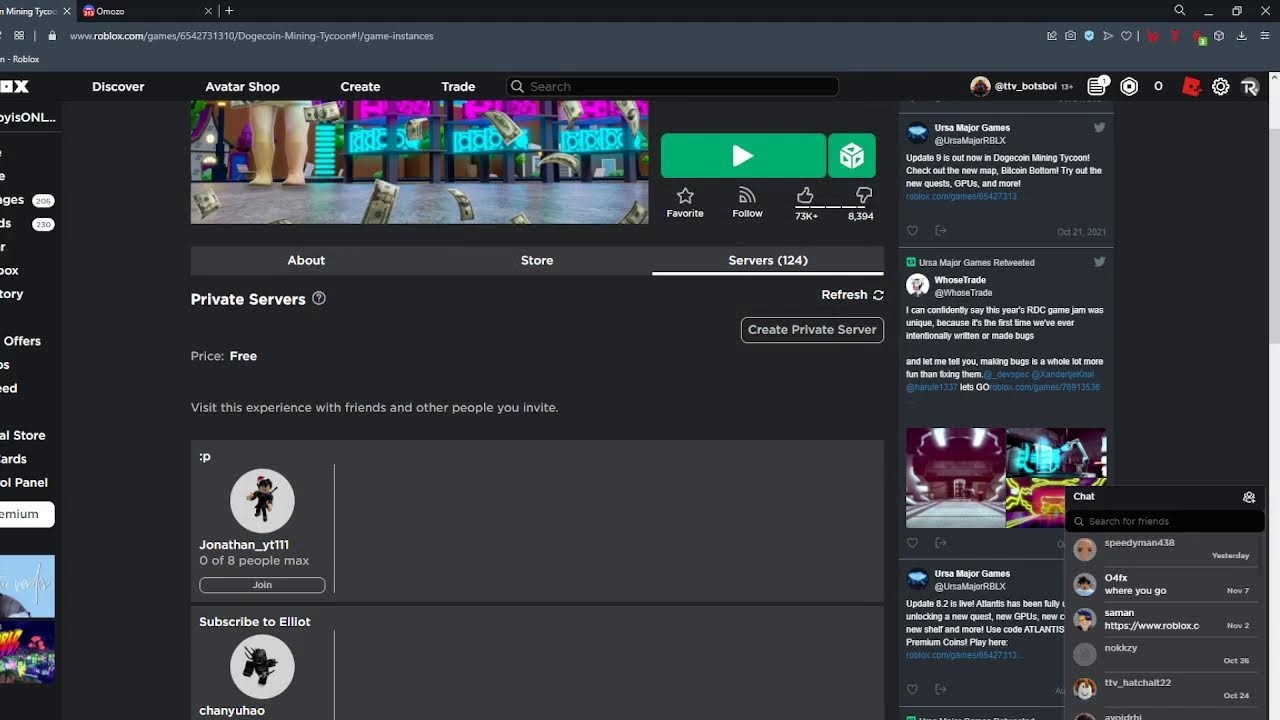Image resolution: width=1280 pixels, height=720 pixels.
Task: Select the Servers (124) tab
Action: tap(768, 260)
